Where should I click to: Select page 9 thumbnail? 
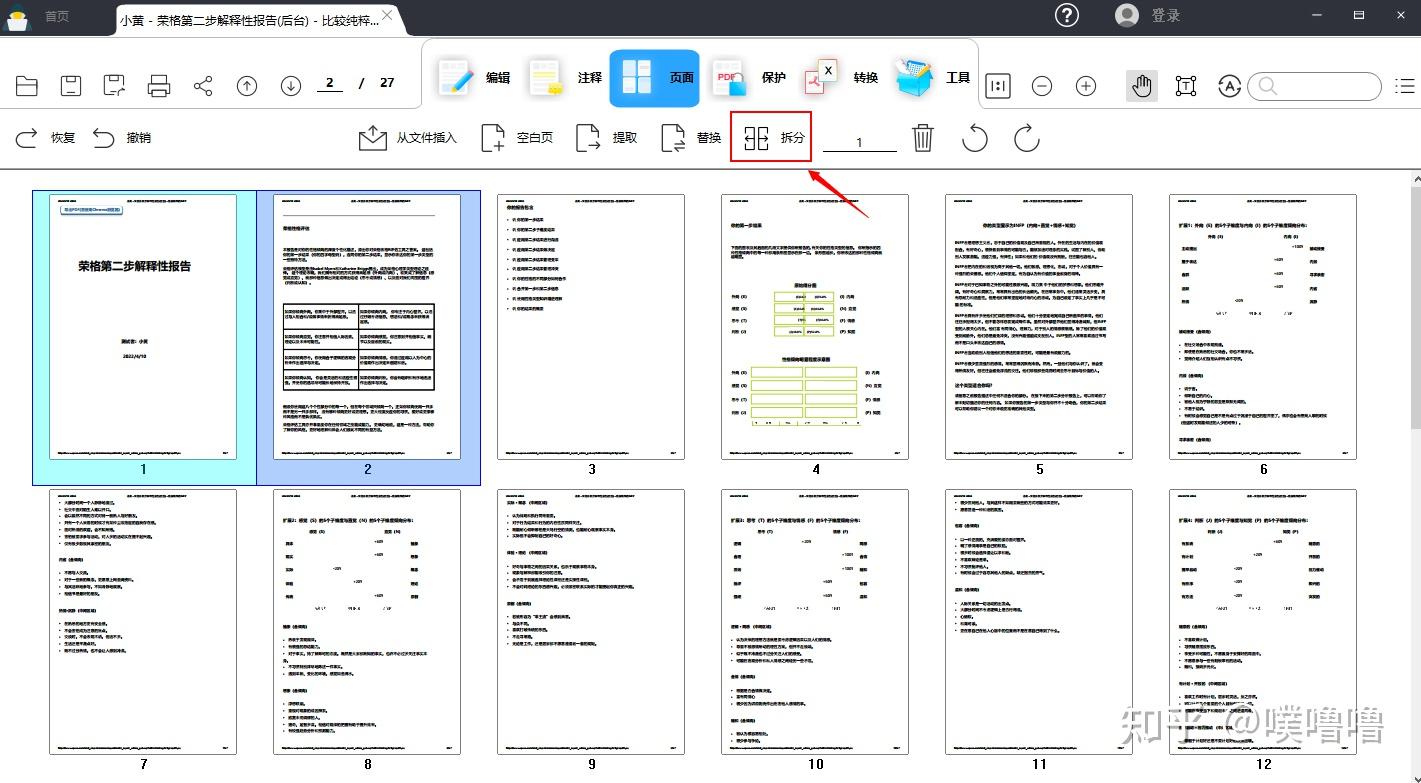click(591, 621)
